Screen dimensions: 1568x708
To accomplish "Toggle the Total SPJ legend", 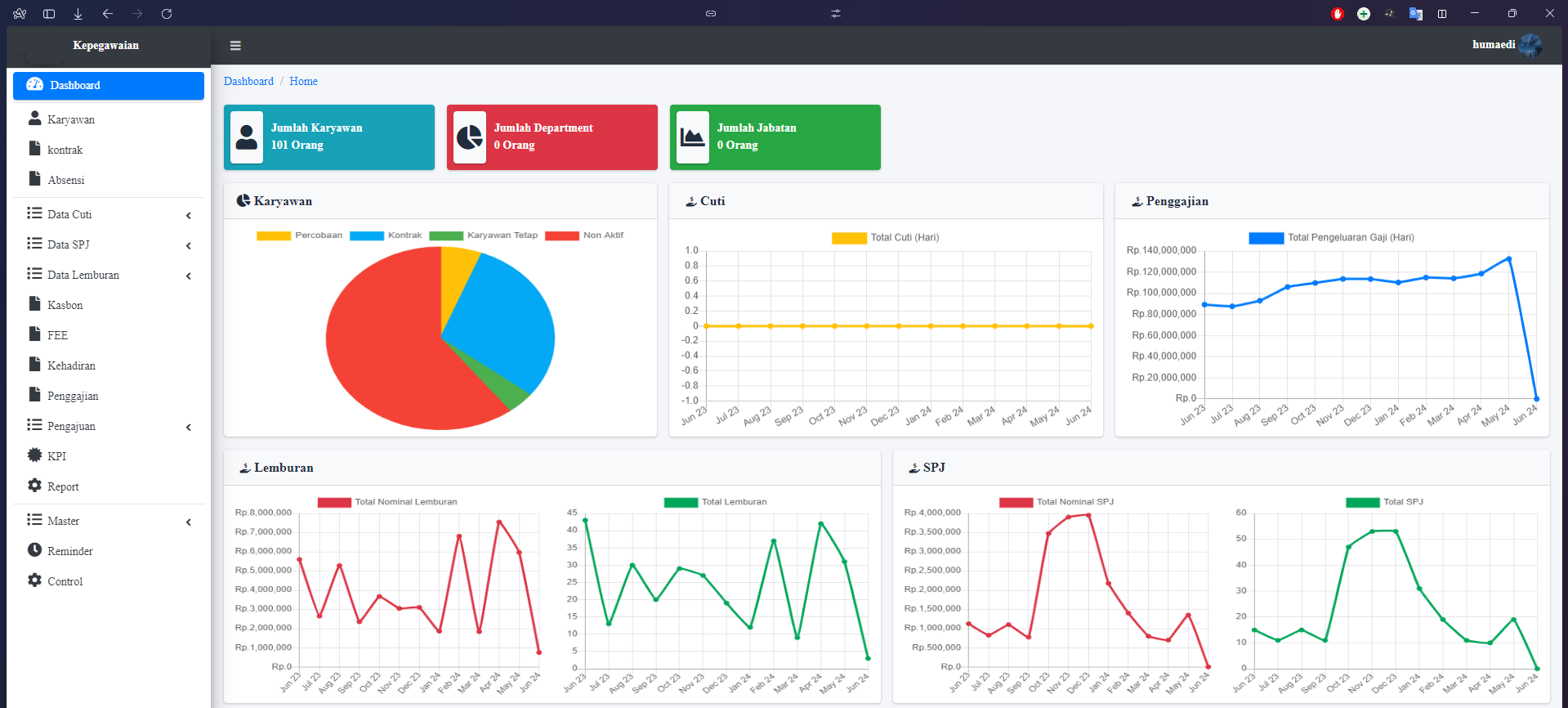I will (1385, 502).
